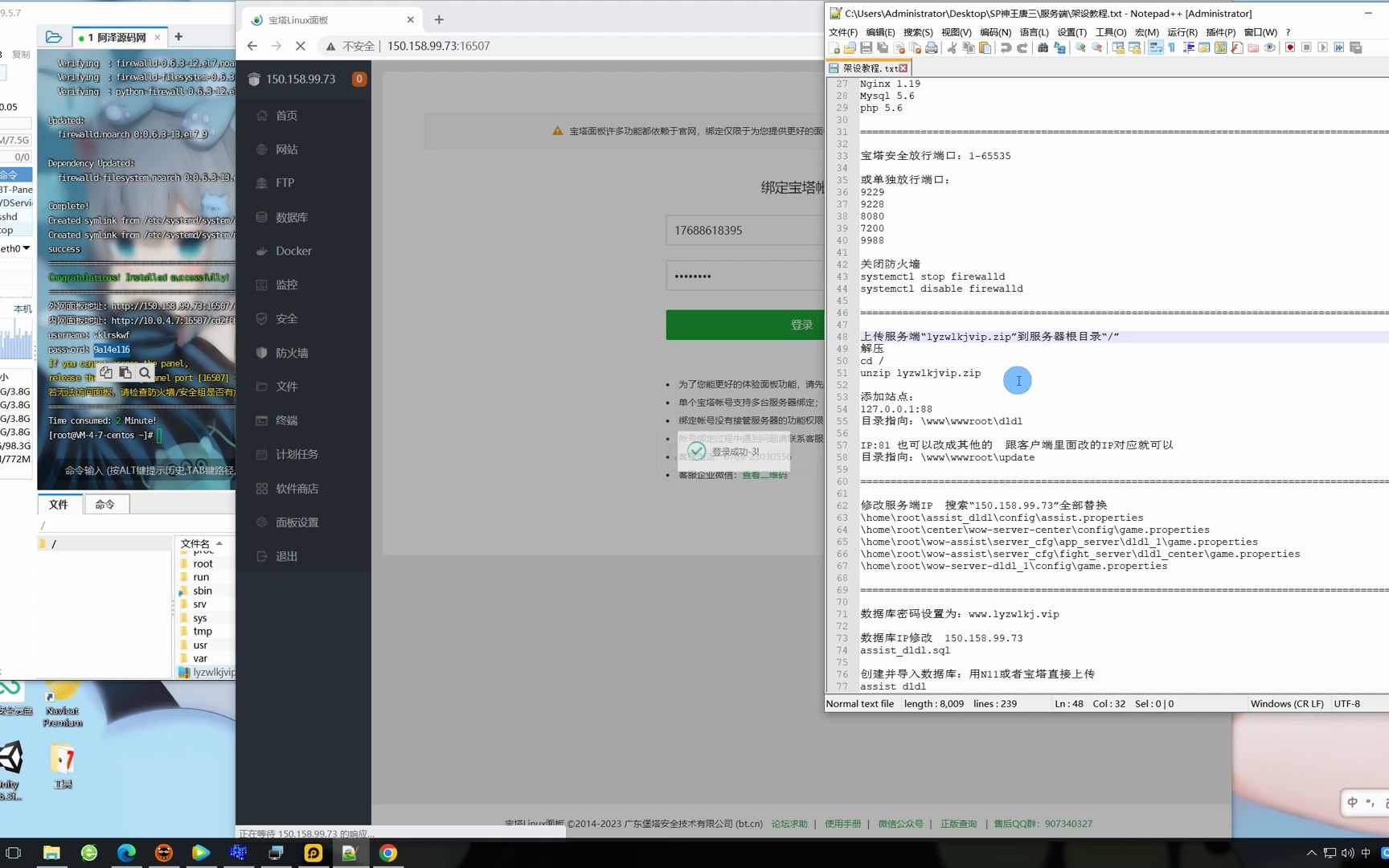This screenshot has height=868, width=1389.
Task: Click the 论坛求助 footer link
Action: point(789,824)
